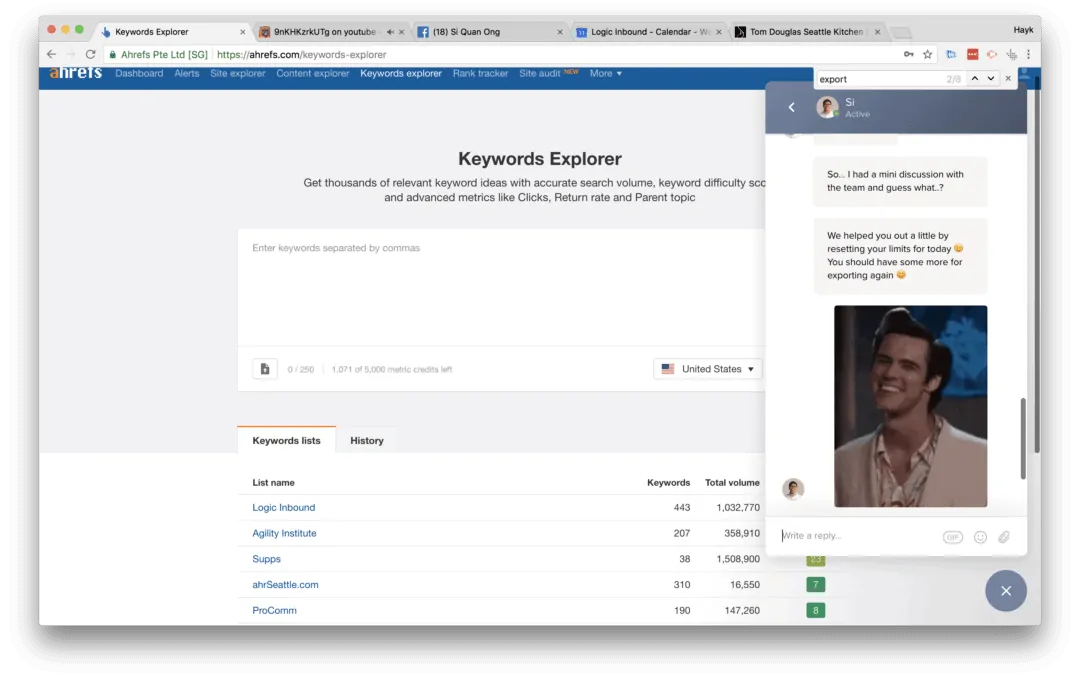Viewport: 1080px width, 675px height.
Task: Open the United States country dropdown
Action: point(707,368)
